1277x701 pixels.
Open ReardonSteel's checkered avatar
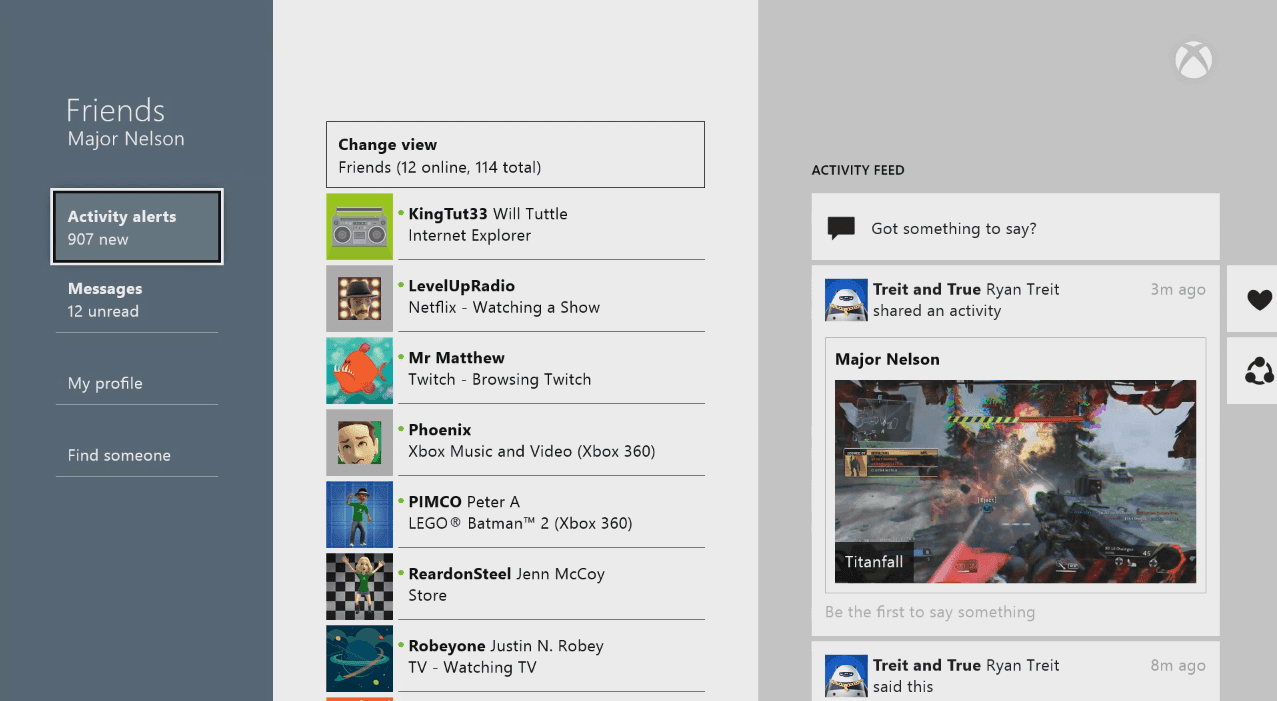click(x=359, y=586)
